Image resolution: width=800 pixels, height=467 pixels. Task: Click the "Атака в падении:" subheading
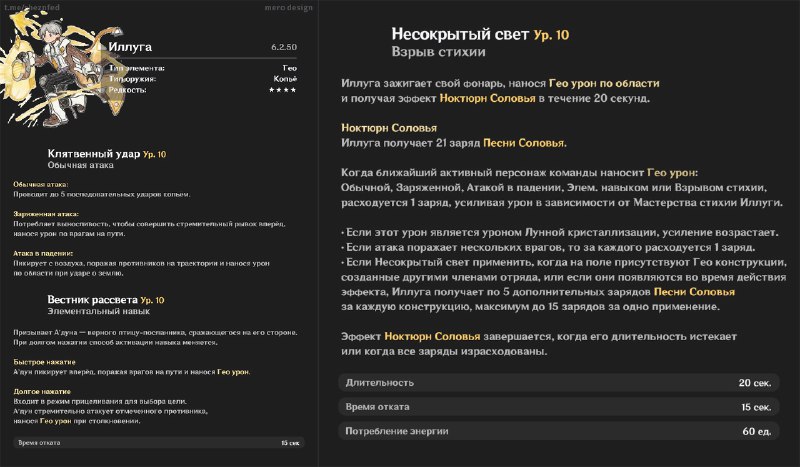point(43,253)
